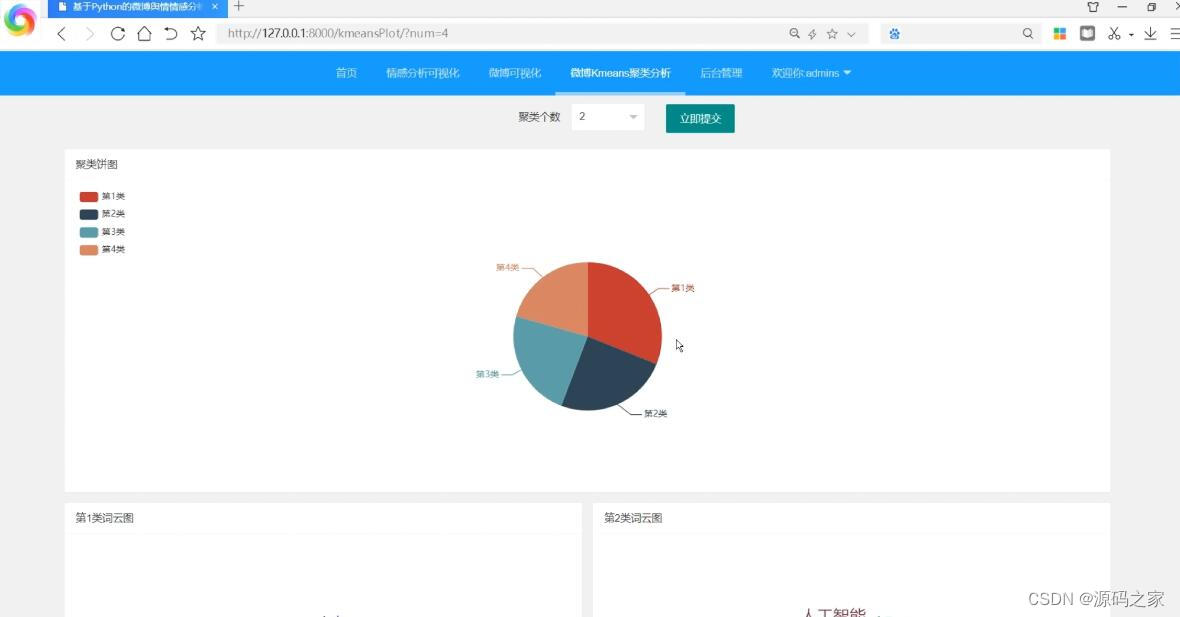Click the zoom magnifier icon in the address bar

coord(794,34)
